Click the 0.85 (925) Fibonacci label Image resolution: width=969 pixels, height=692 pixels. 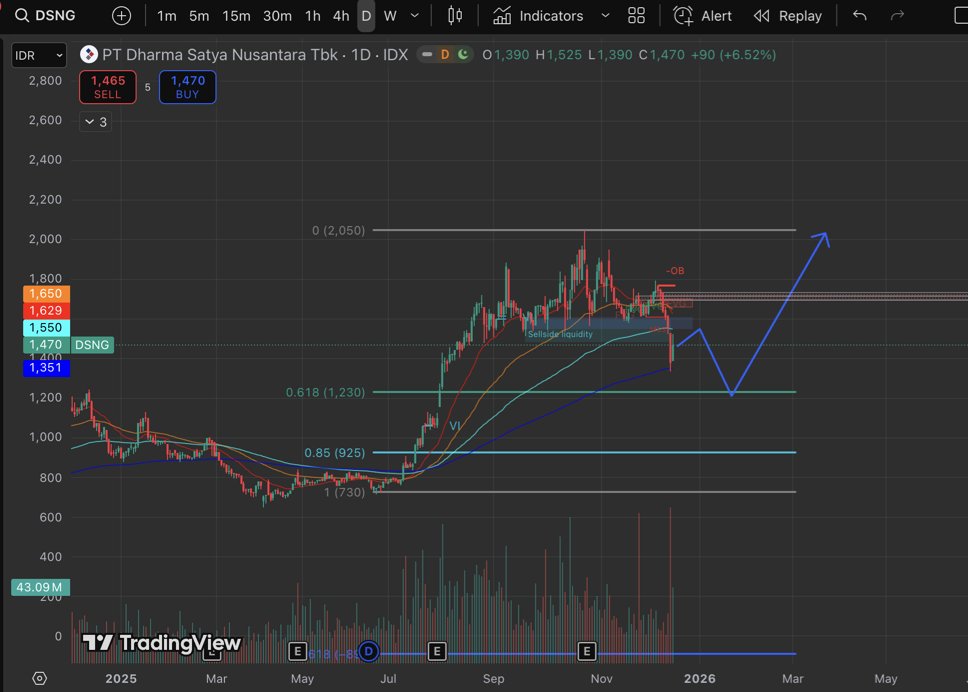point(334,453)
